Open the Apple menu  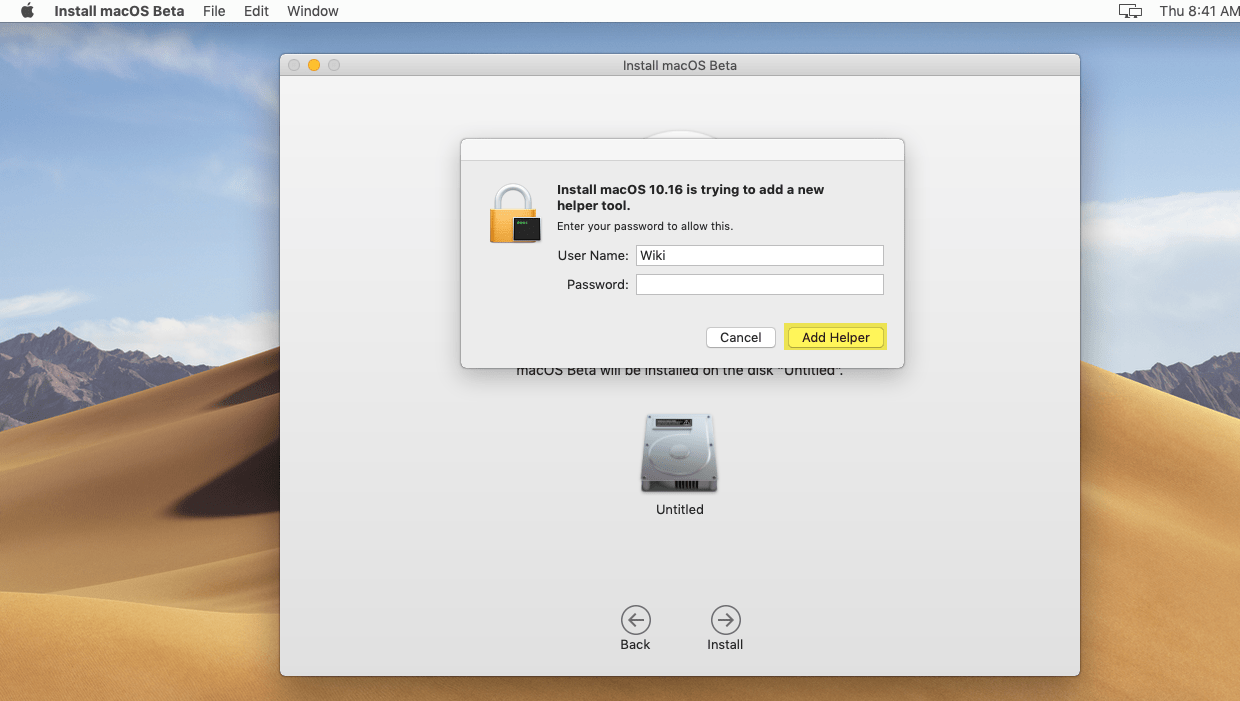click(27, 11)
